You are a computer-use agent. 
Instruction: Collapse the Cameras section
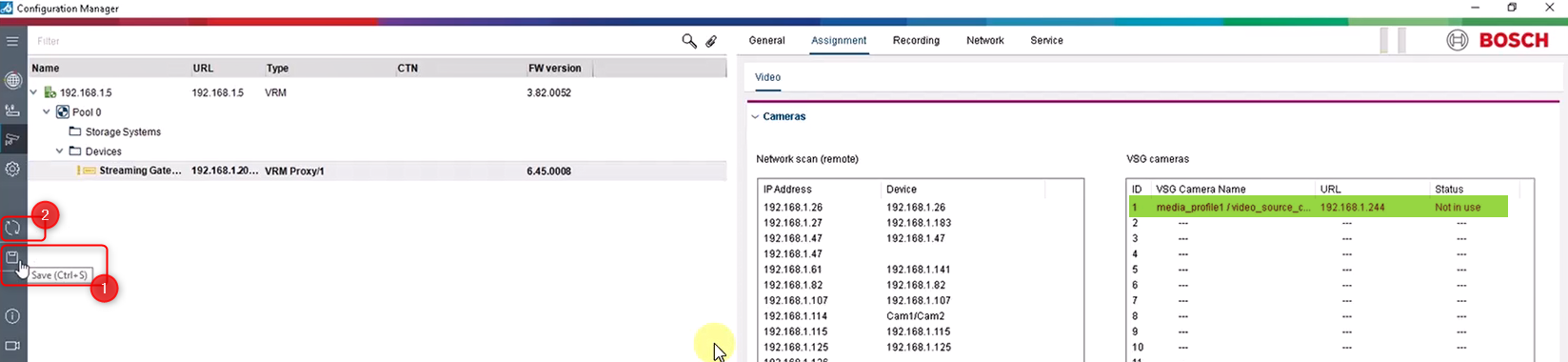[755, 116]
